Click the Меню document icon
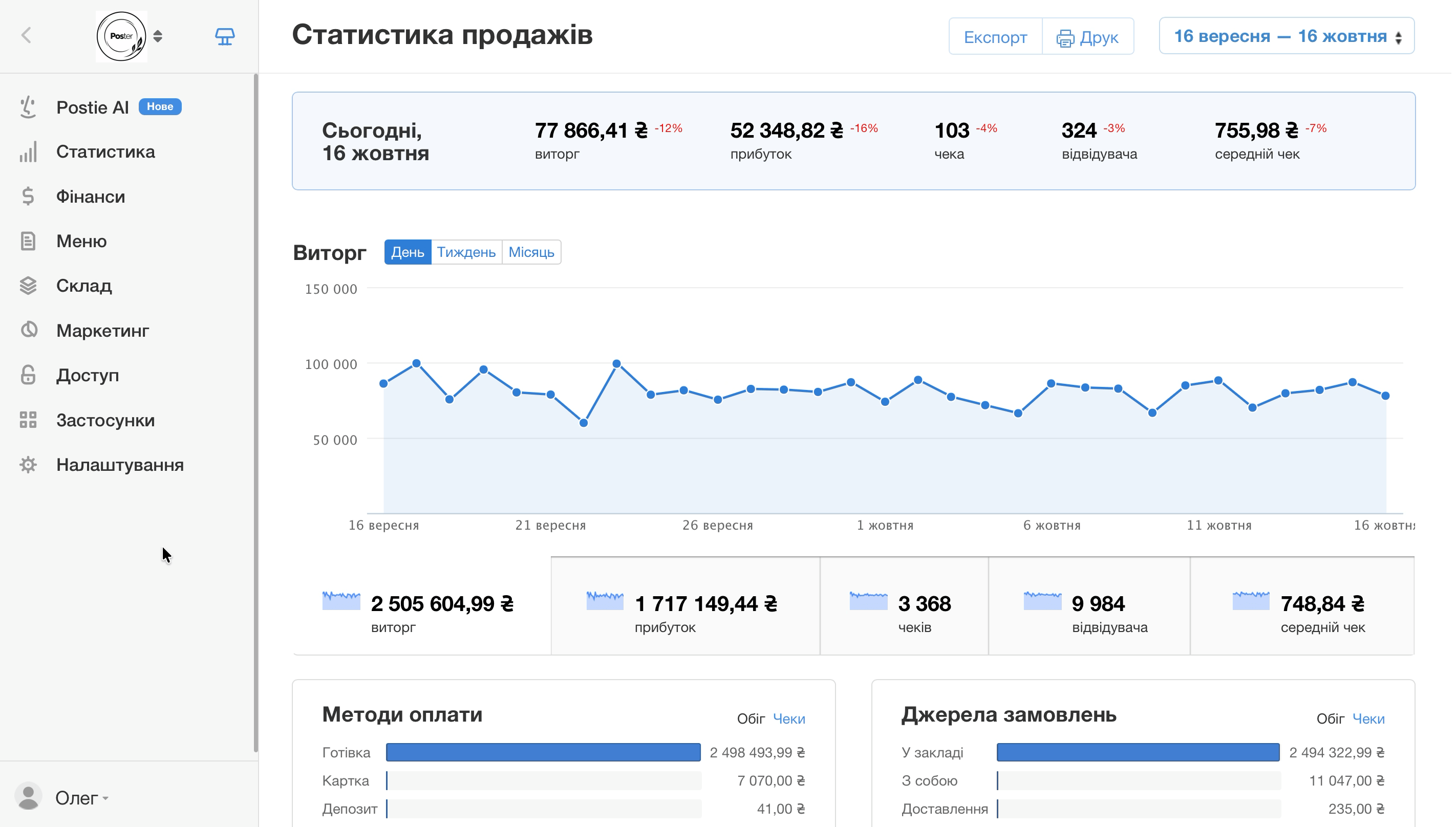Viewport: 1456px width, 827px height. pos(28,242)
